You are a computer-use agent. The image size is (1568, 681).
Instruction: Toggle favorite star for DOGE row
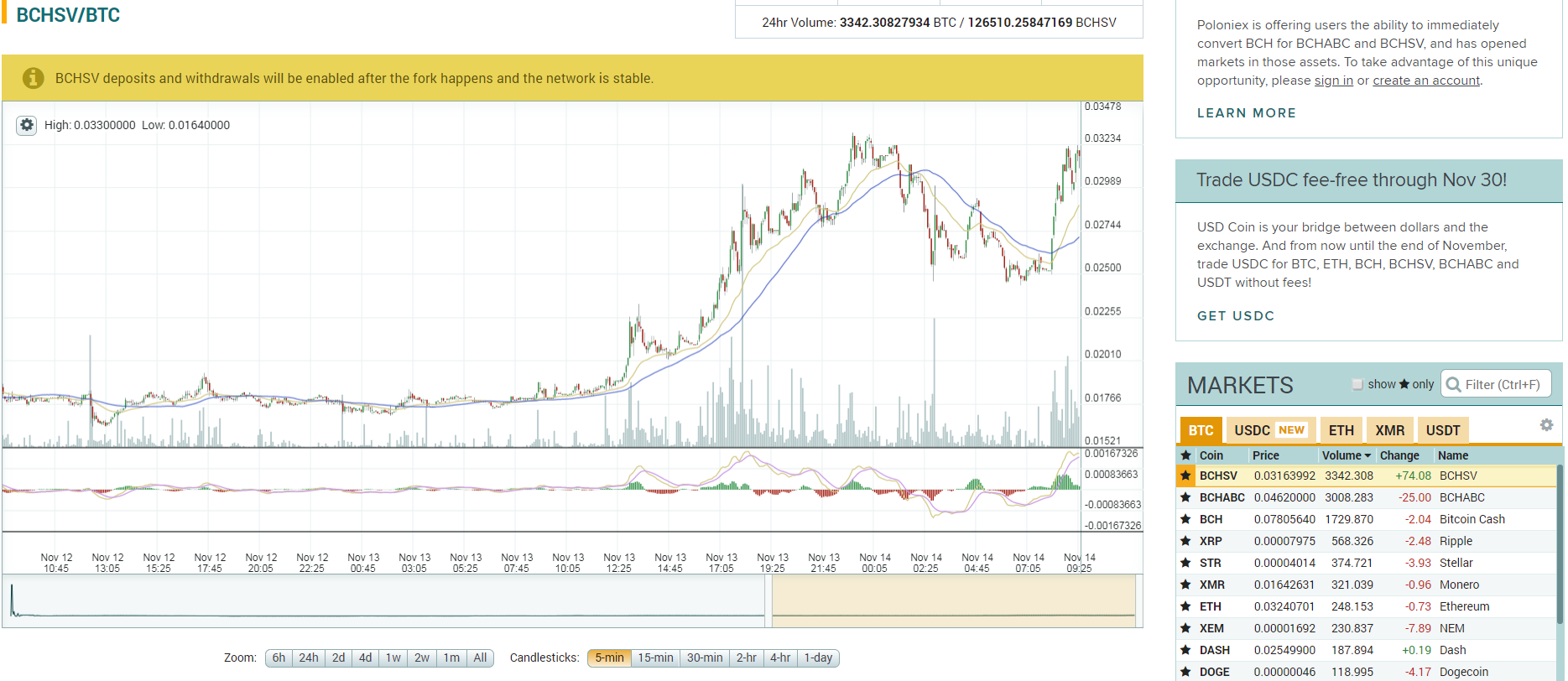pyautogui.click(x=1185, y=672)
